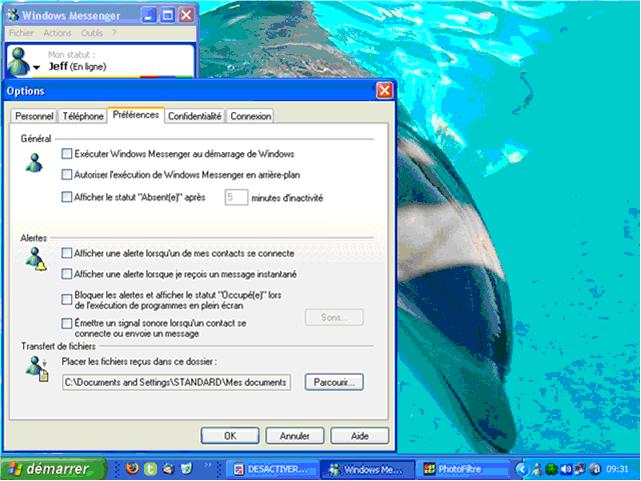Click the round tray icon near clock
This screenshot has width=641, height=481.
[595, 469]
